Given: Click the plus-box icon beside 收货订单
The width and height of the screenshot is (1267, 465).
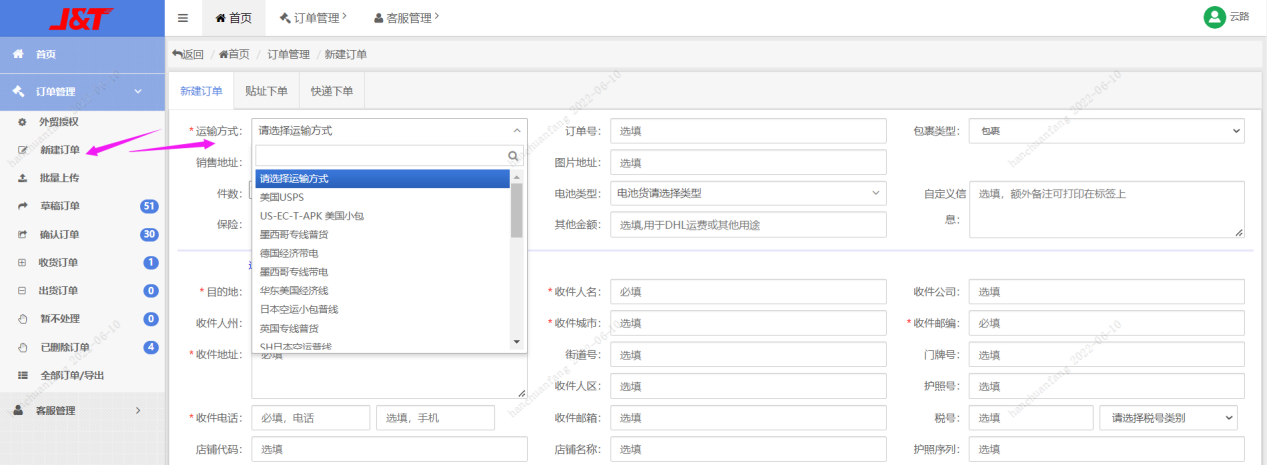Looking at the screenshot, I should [x=22, y=263].
